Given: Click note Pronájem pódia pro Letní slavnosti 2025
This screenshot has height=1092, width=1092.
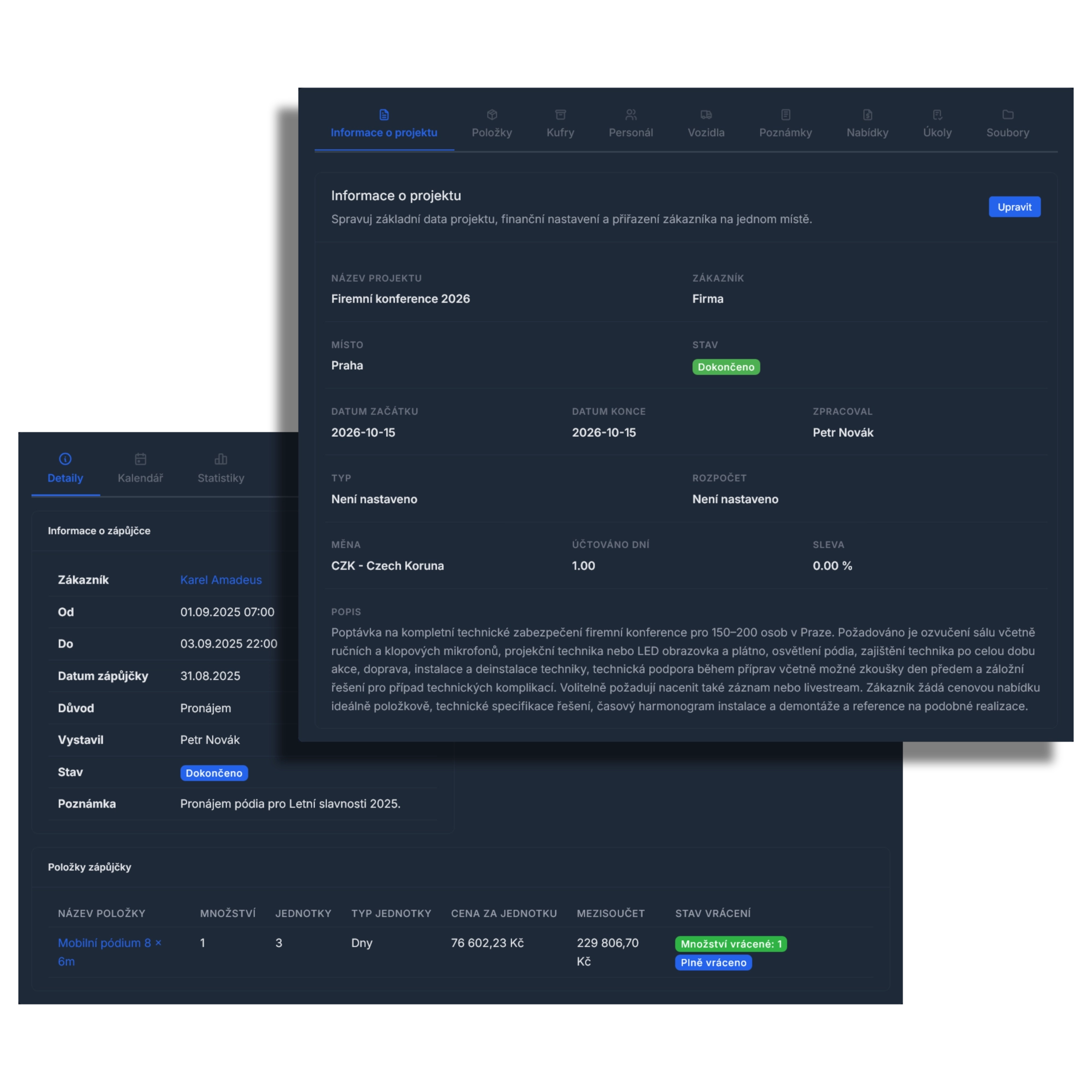Looking at the screenshot, I should pos(290,804).
